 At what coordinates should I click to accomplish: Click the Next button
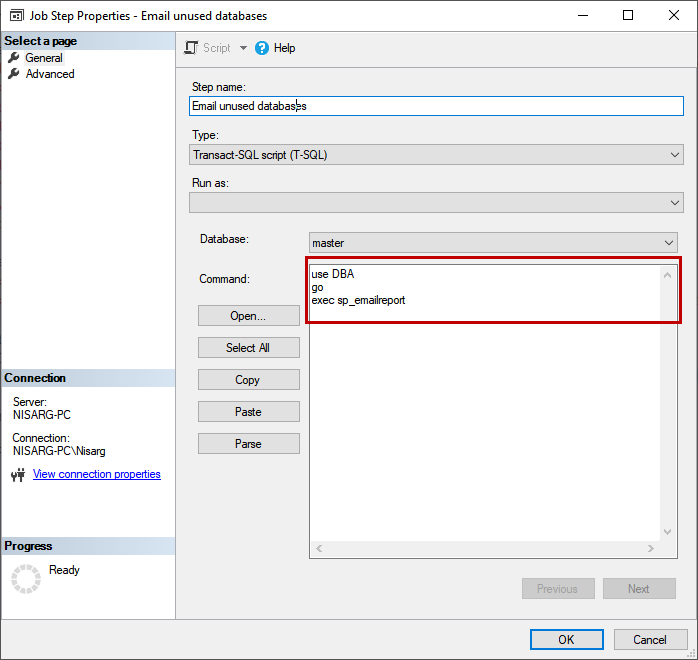[639, 589]
